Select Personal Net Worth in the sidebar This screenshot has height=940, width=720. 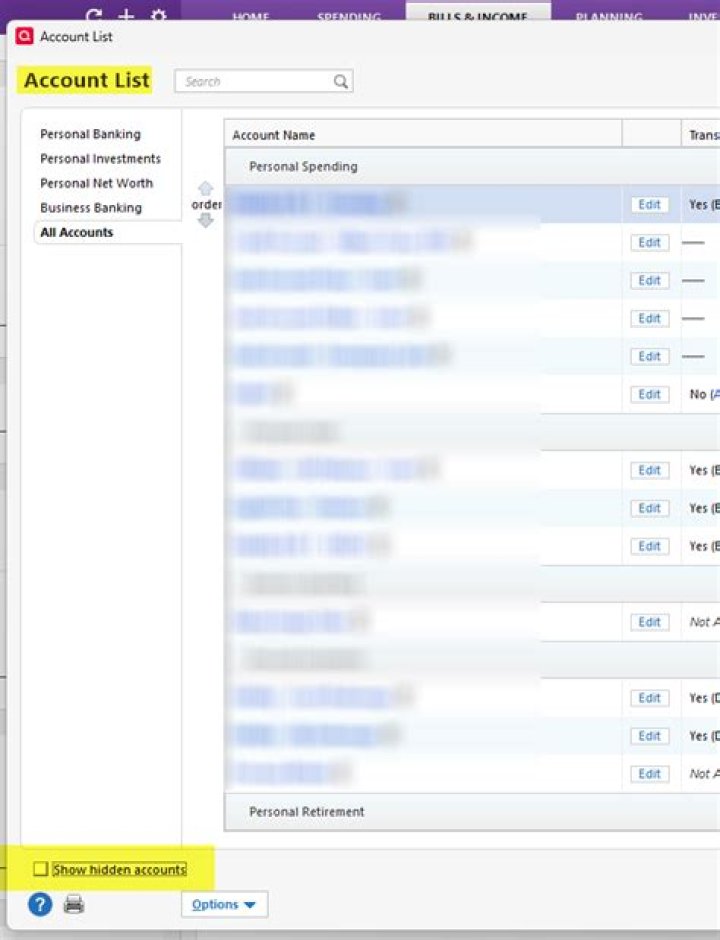click(x=97, y=183)
